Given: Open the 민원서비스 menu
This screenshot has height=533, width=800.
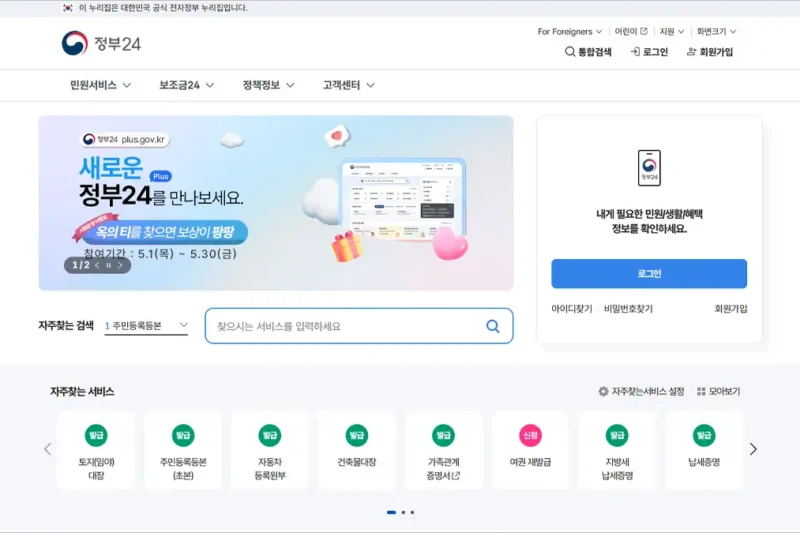Looking at the screenshot, I should tap(101, 85).
